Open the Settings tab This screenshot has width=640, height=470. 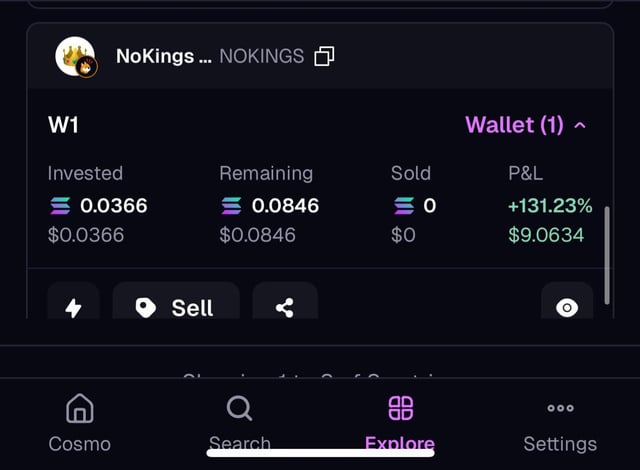560,423
